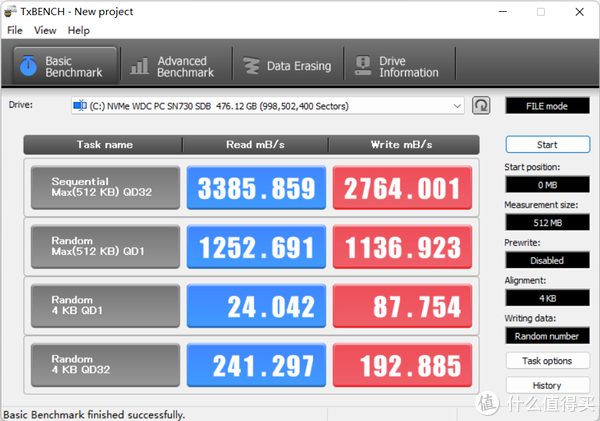600x421 pixels.
Task: Open the View menu
Action: (x=45, y=30)
